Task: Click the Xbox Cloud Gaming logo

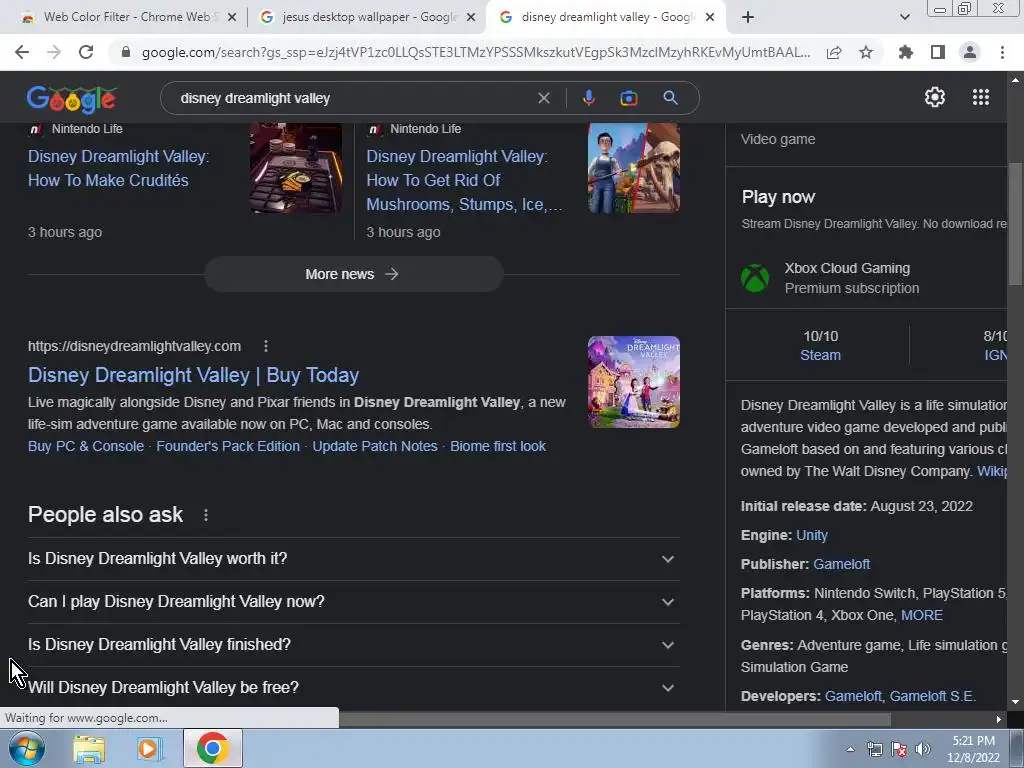Action: click(756, 278)
